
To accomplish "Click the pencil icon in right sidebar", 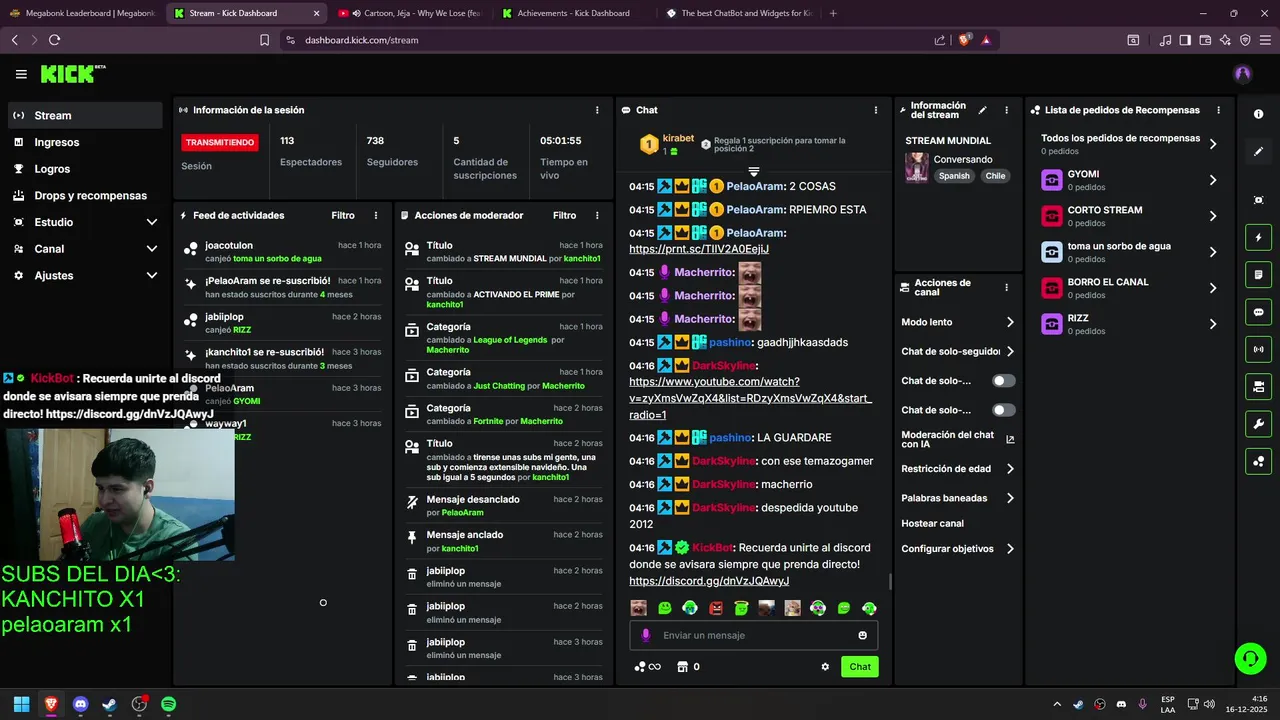I will (x=1258, y=152).
